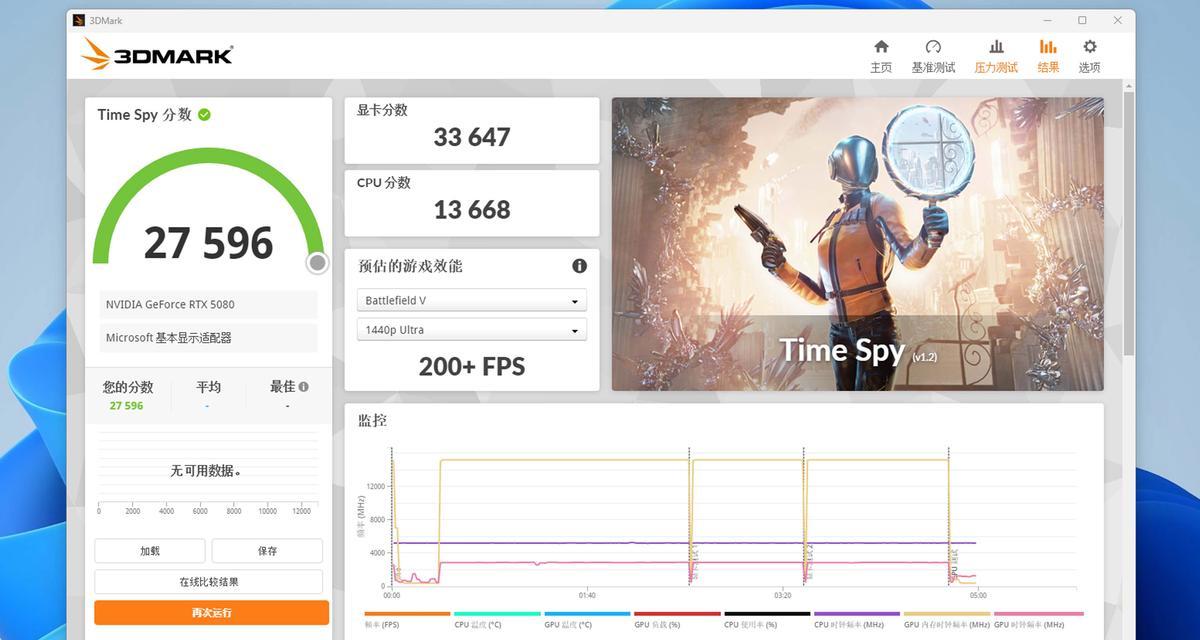This screenshot has height=640, width=1200.
Task: Click the 01:40 time label on the monitoring graph
Action: pos(587,595)
